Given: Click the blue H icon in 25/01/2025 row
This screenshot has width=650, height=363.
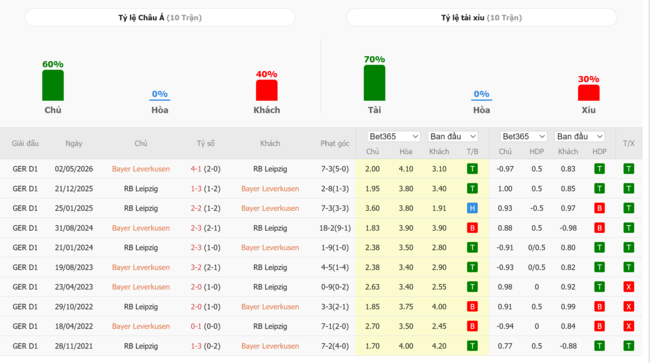Looking at the screenshot, I should pyautogui.click(x=472, y=208).
